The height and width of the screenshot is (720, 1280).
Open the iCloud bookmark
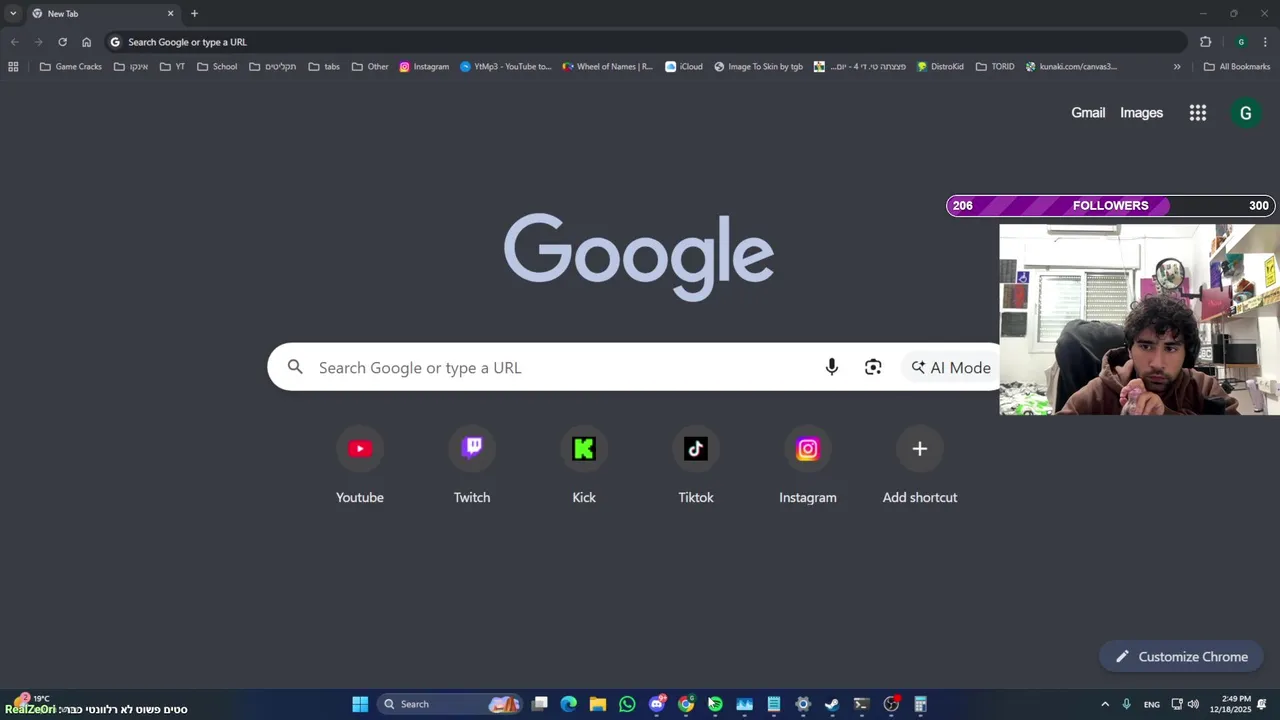684,67
